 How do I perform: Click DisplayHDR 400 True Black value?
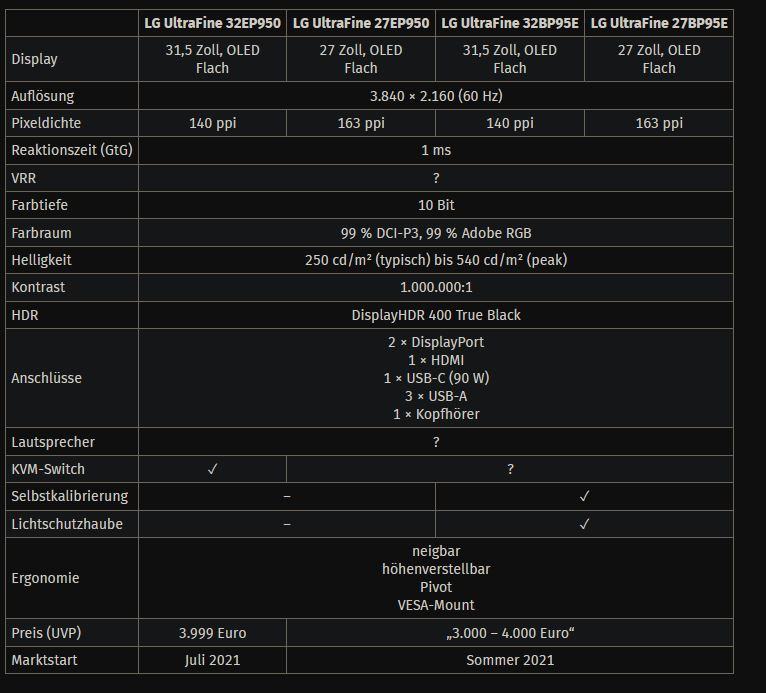(x=436, y=315)
